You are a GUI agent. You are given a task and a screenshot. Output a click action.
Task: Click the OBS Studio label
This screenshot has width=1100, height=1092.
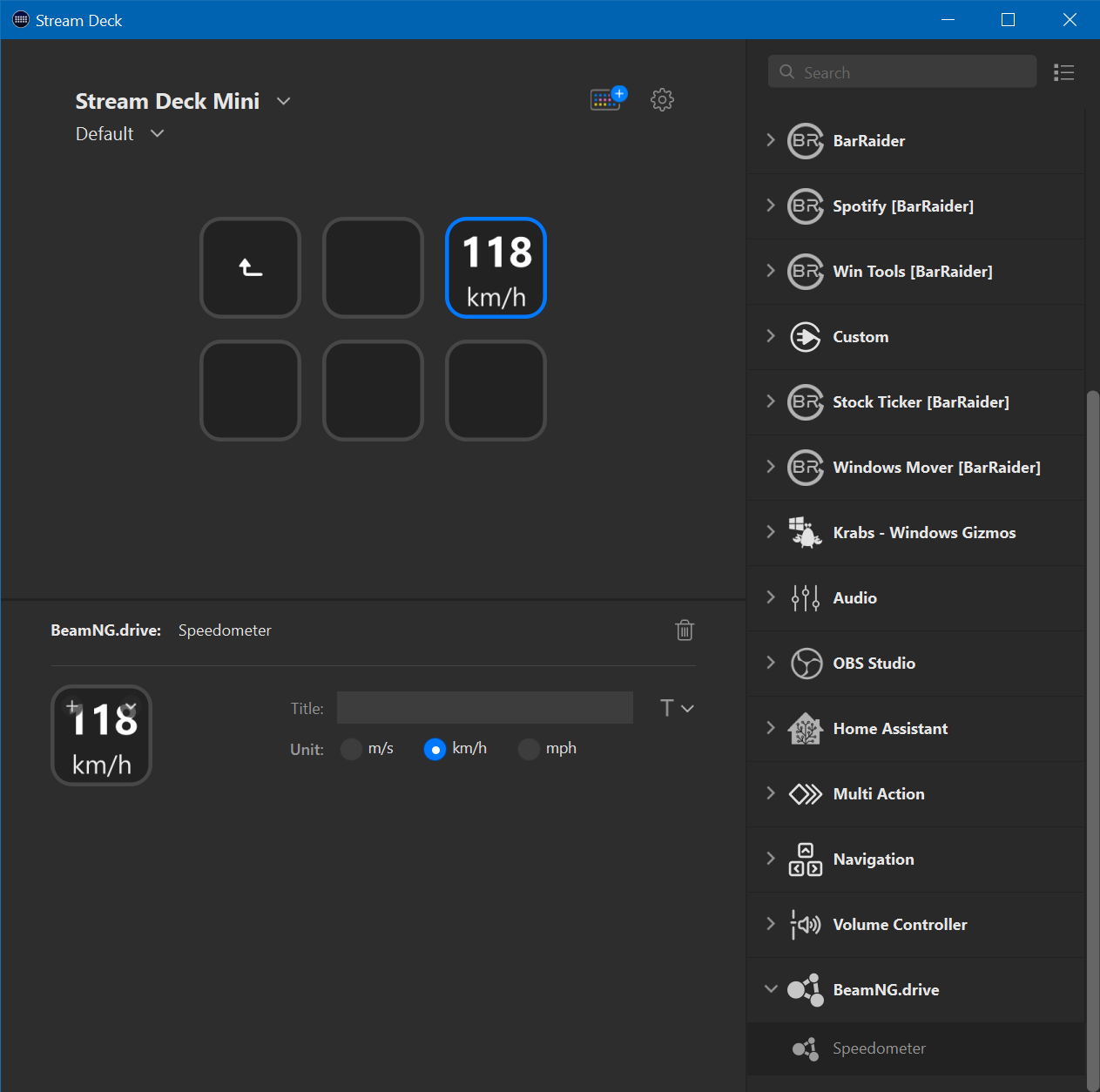click(x=874, y=664)
